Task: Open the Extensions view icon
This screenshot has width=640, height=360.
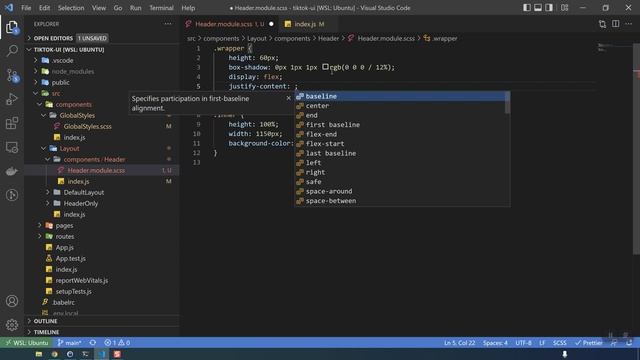Action: click(12, 123)
